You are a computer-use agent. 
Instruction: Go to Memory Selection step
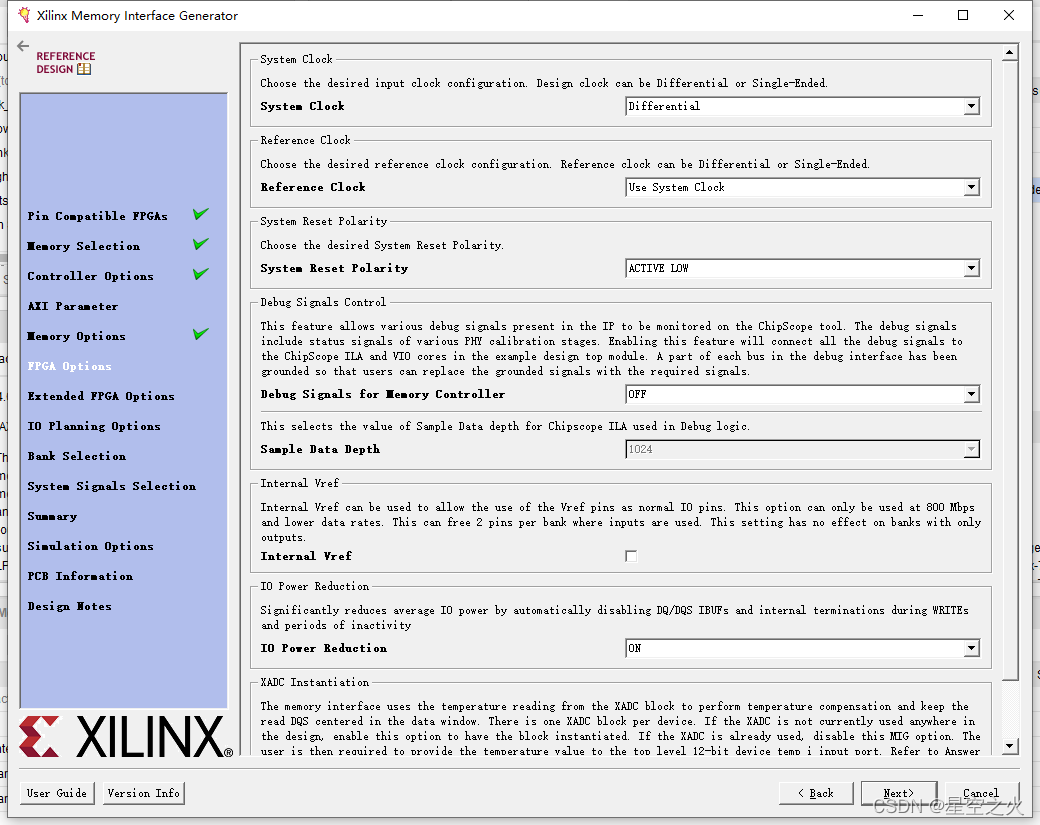(x=84, y=246)
